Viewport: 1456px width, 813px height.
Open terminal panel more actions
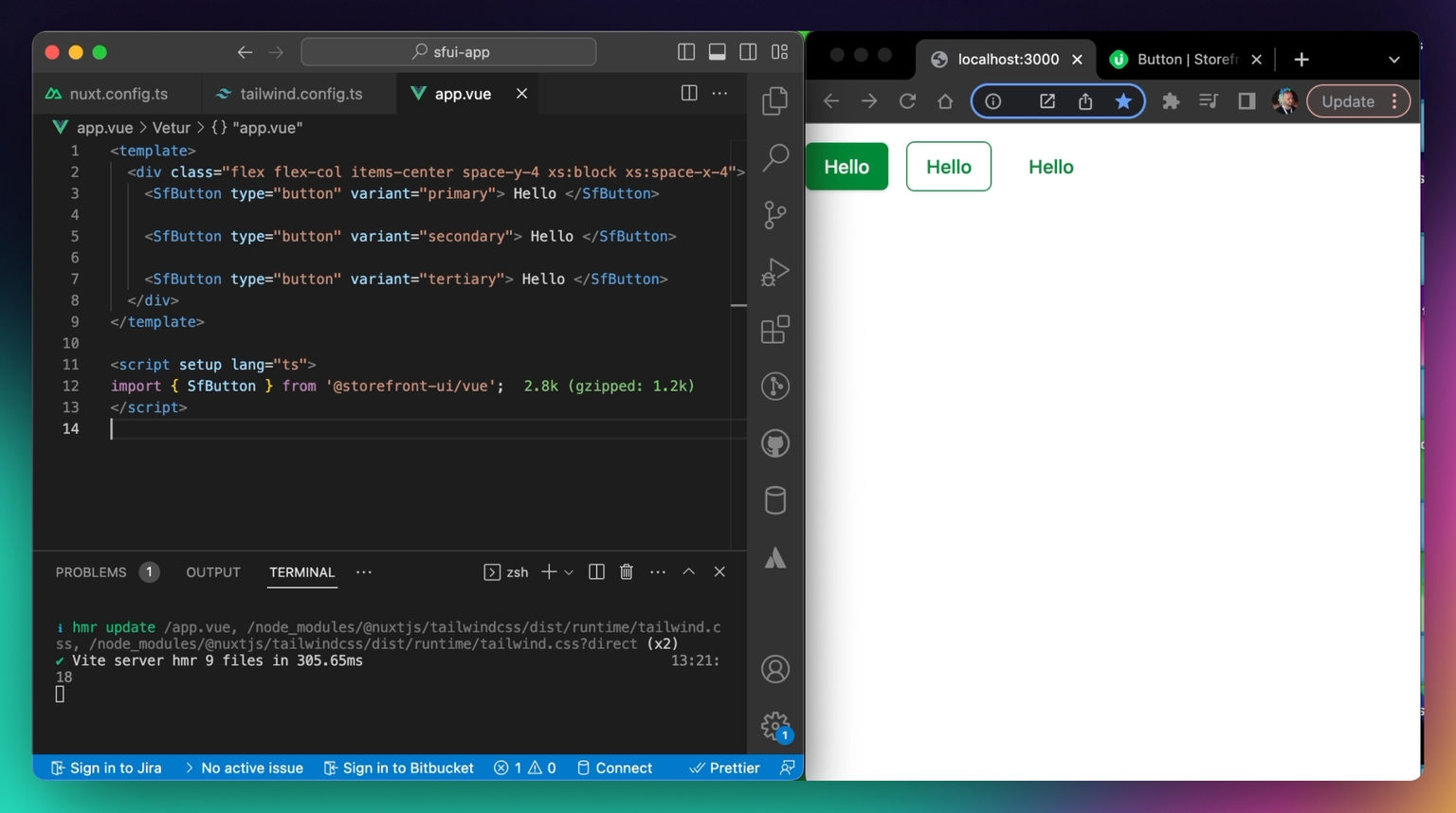658,572
